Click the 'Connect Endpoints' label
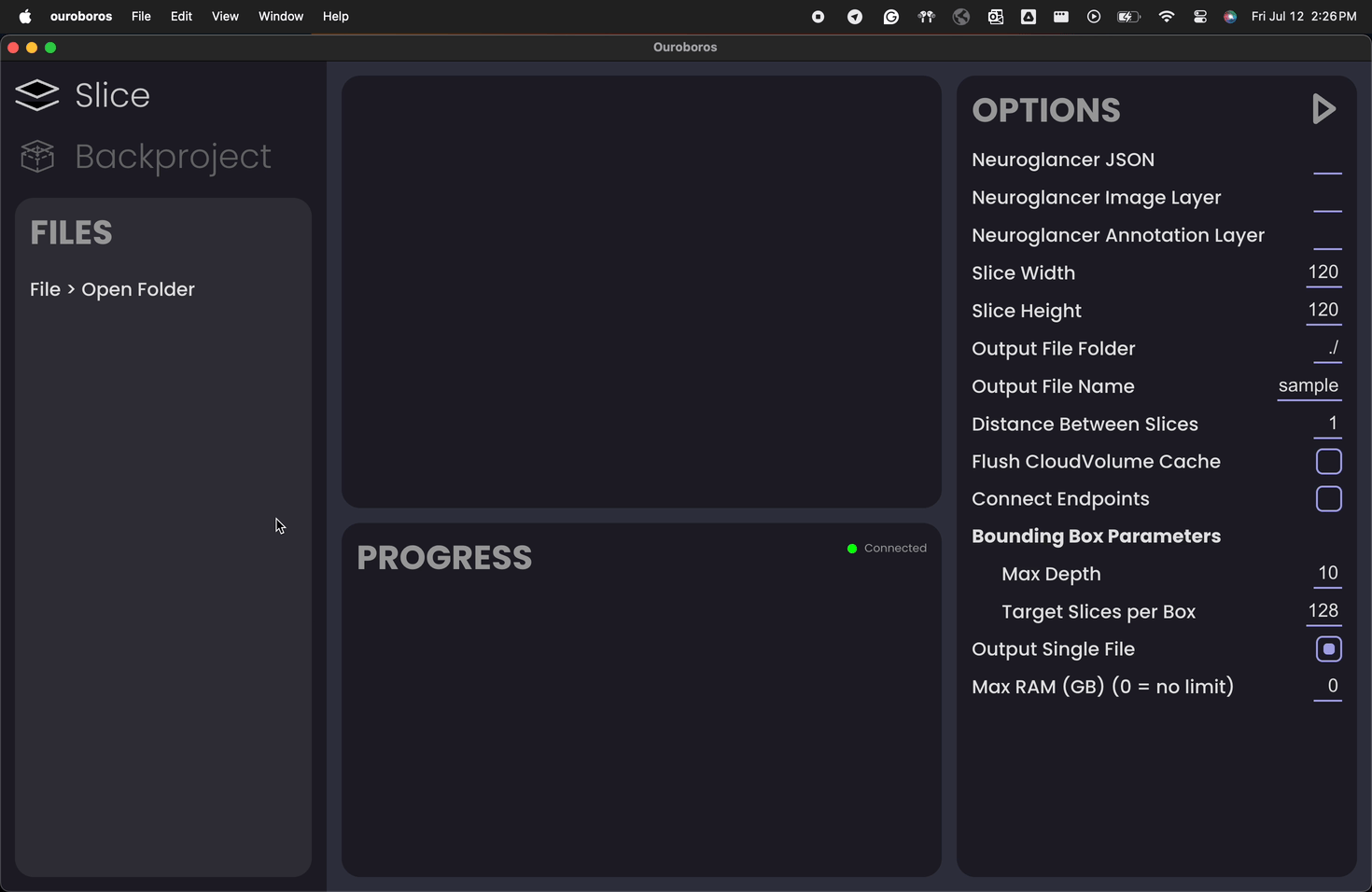 pos(1060,499)
